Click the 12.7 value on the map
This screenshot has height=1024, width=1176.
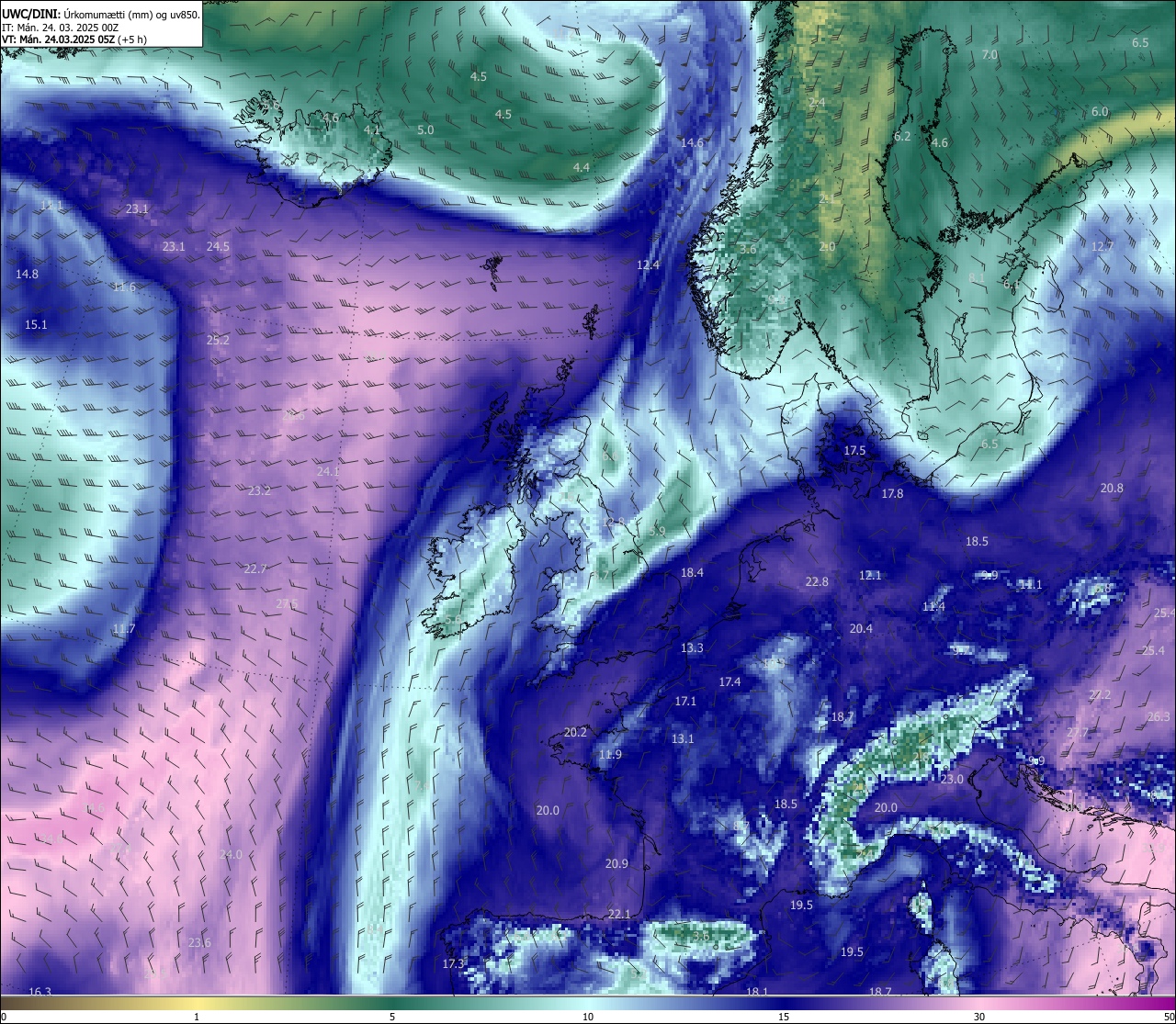point(1102,246)
